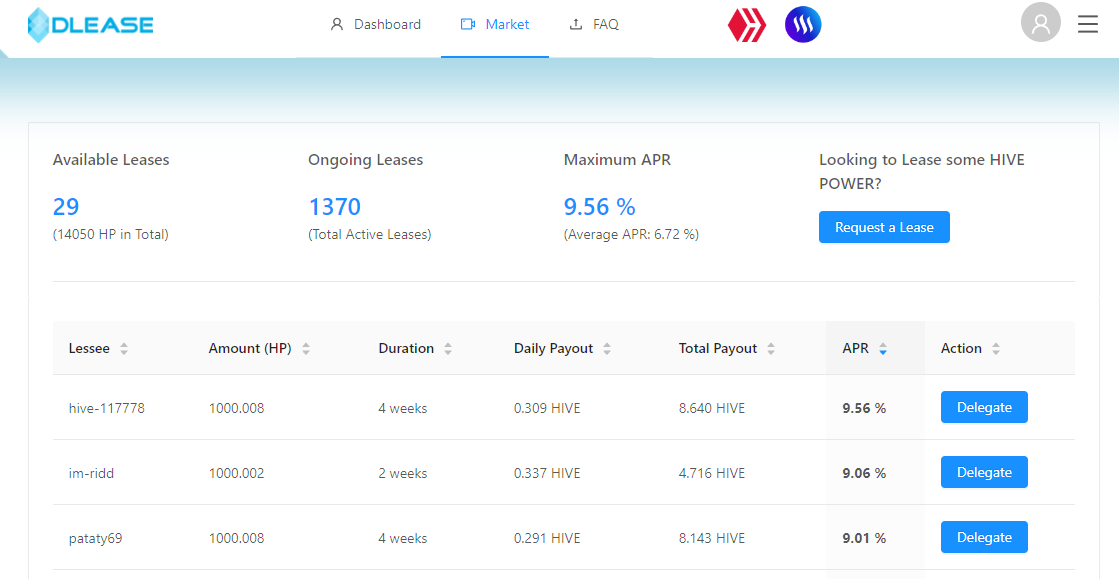Delegate to hive-117778 lease
The image size is (1119, 579).
click(984, 407)
